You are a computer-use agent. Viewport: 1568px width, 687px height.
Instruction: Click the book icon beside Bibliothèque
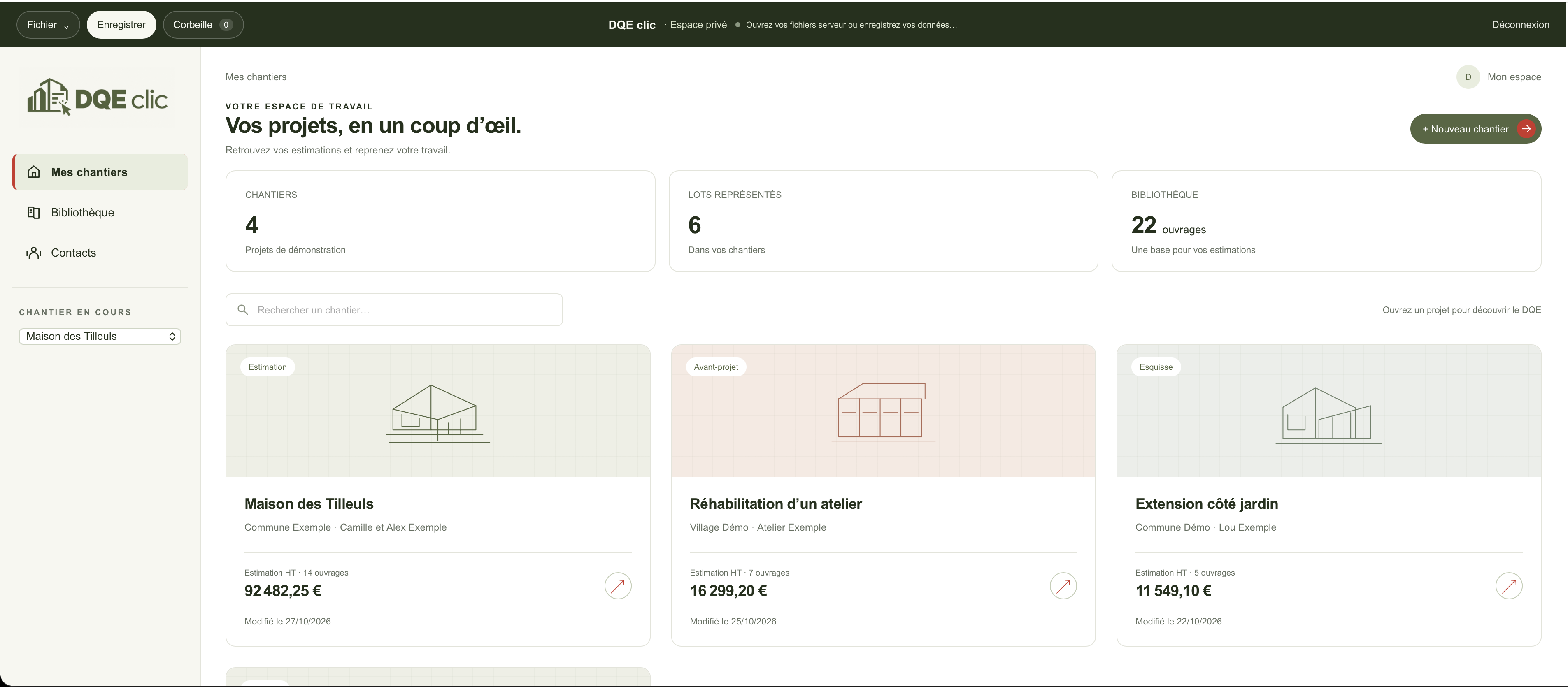point(34,212)
